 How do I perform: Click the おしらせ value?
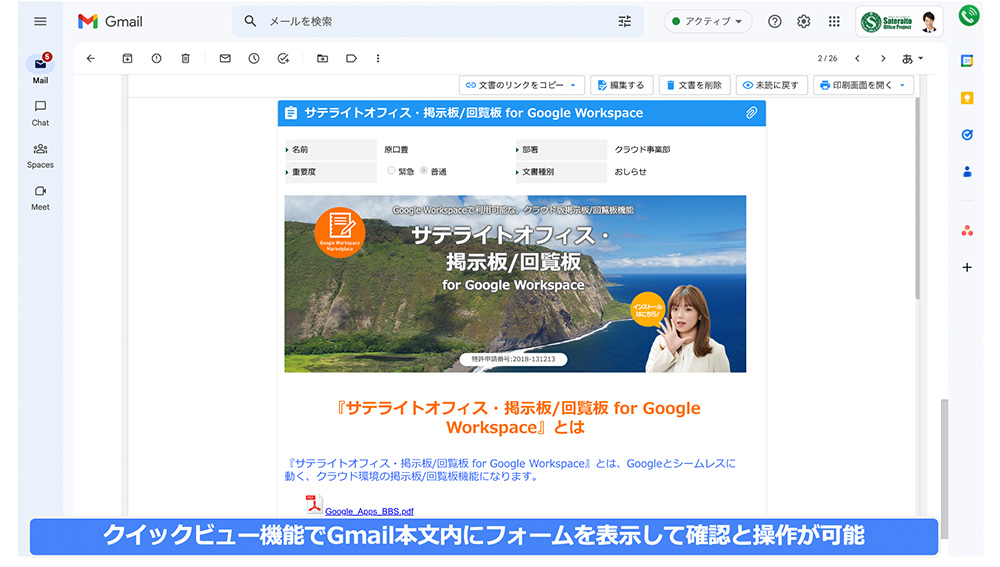point(630,172)
